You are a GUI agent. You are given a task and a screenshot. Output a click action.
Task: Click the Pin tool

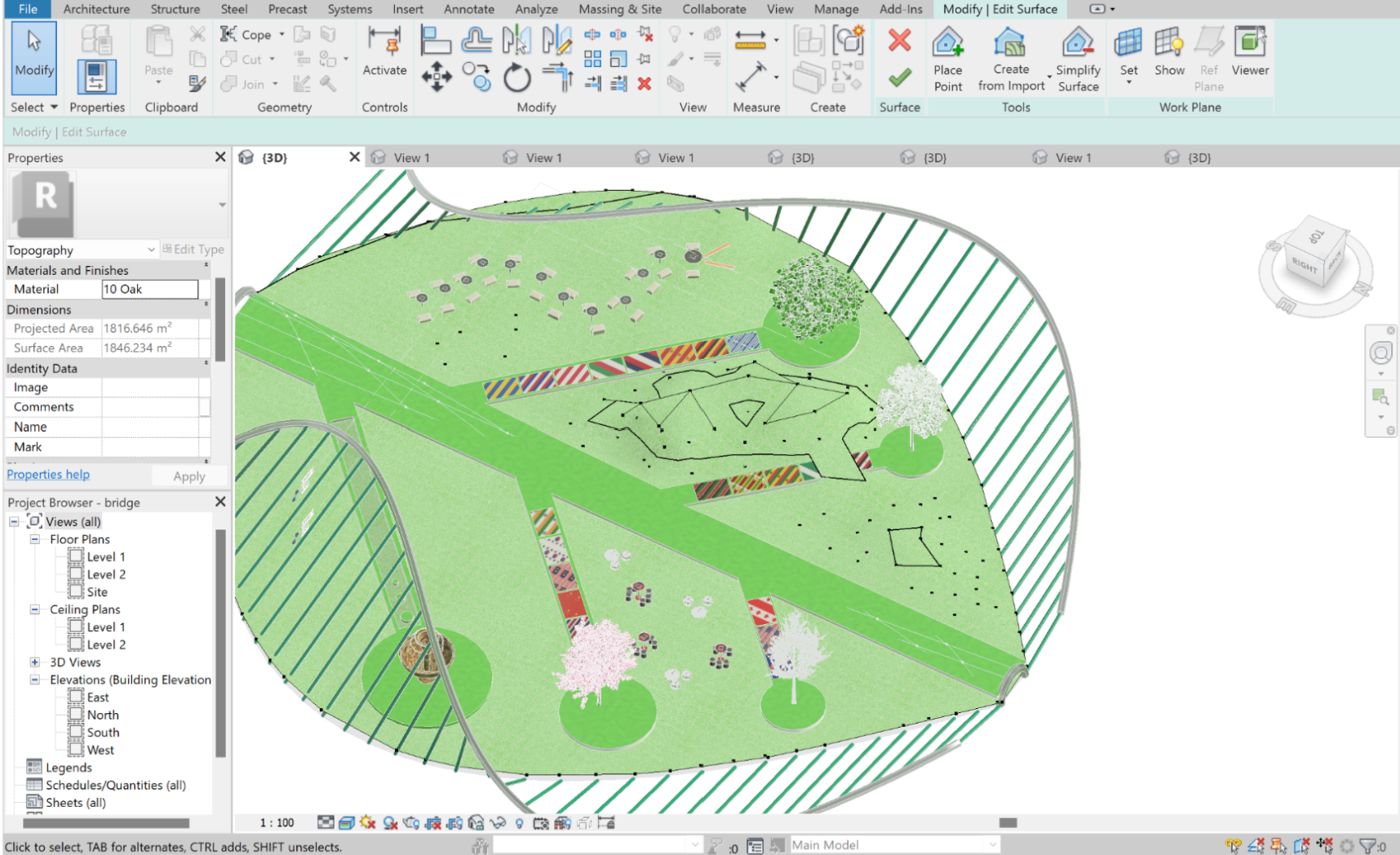645,59
